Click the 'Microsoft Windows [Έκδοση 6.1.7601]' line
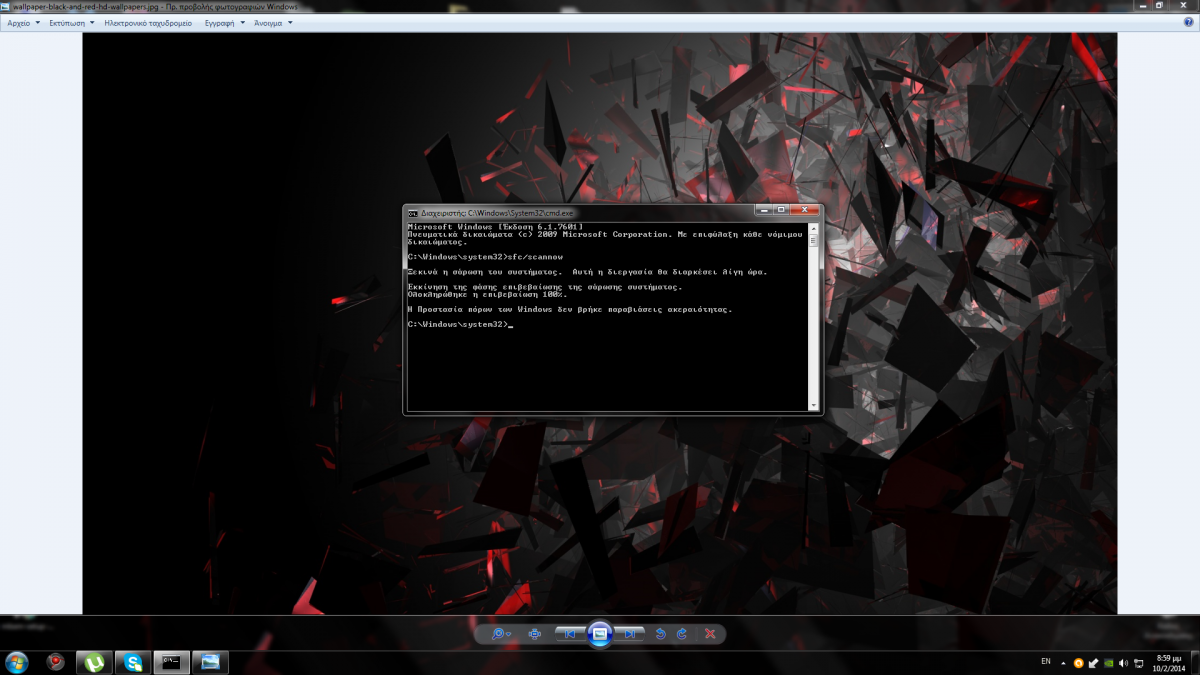The height and width of the screenshot is (675, 1200). coord(495,227)
